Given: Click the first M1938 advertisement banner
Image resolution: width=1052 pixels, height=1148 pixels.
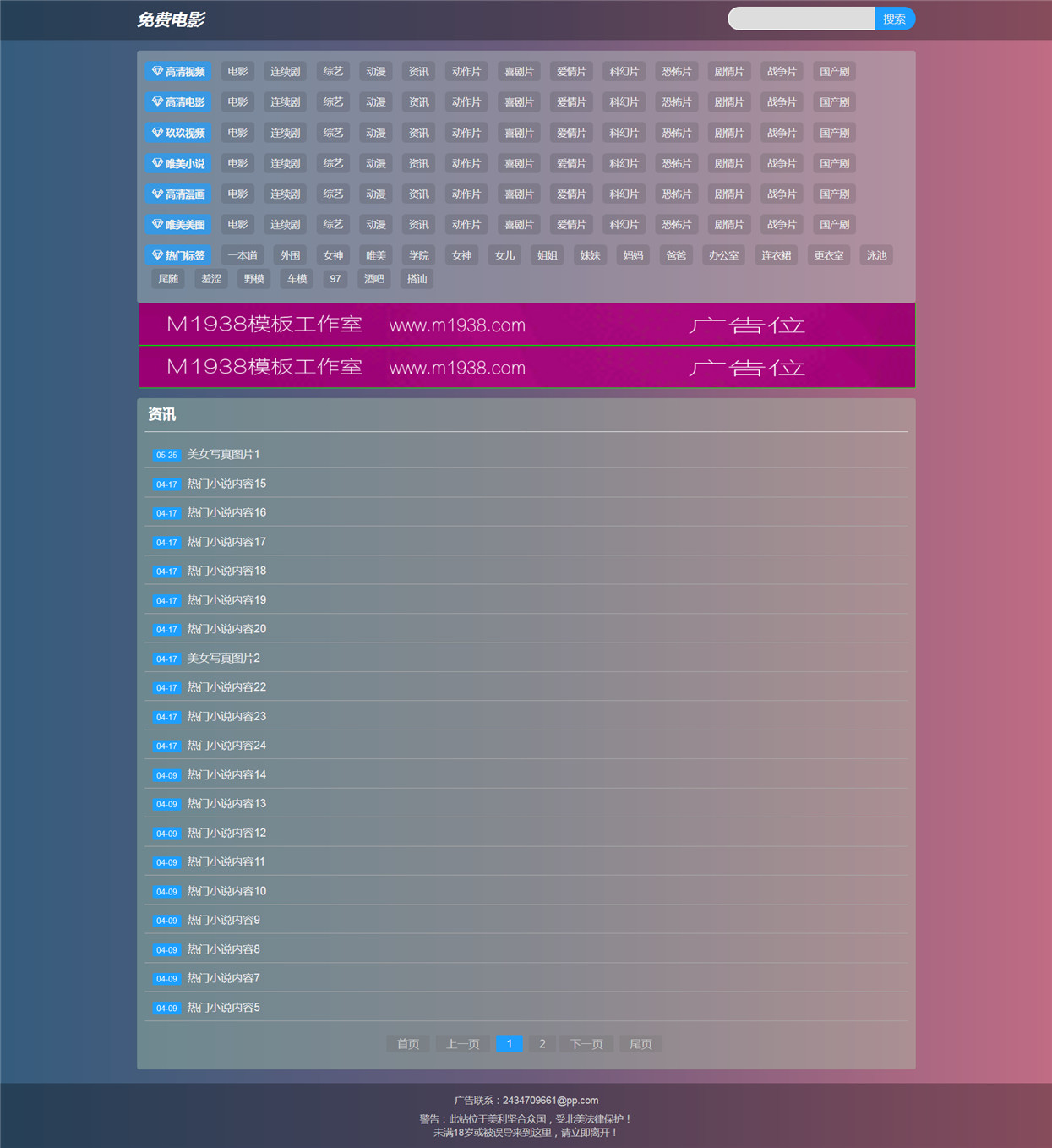Looking at the screenshot, I should [526, 325].
